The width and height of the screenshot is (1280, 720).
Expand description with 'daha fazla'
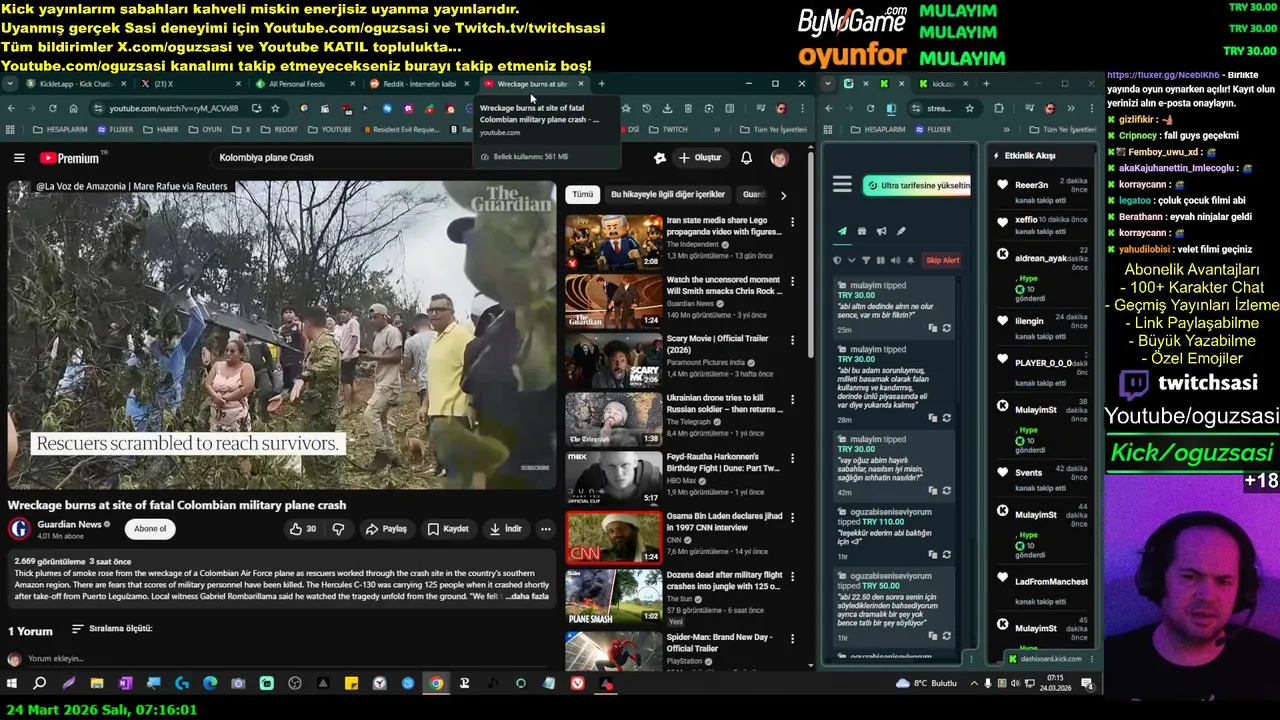[x=529, y=596]
